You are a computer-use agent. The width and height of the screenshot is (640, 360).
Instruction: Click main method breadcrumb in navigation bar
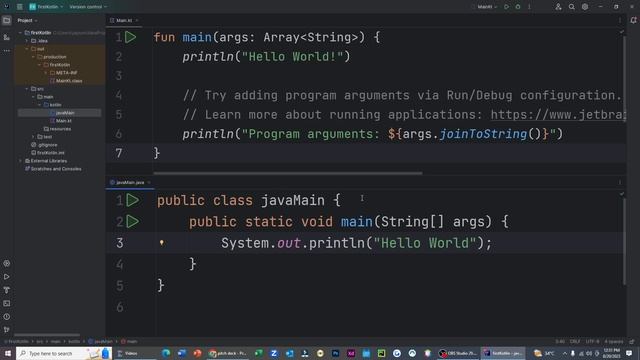[x=129, y=341]
